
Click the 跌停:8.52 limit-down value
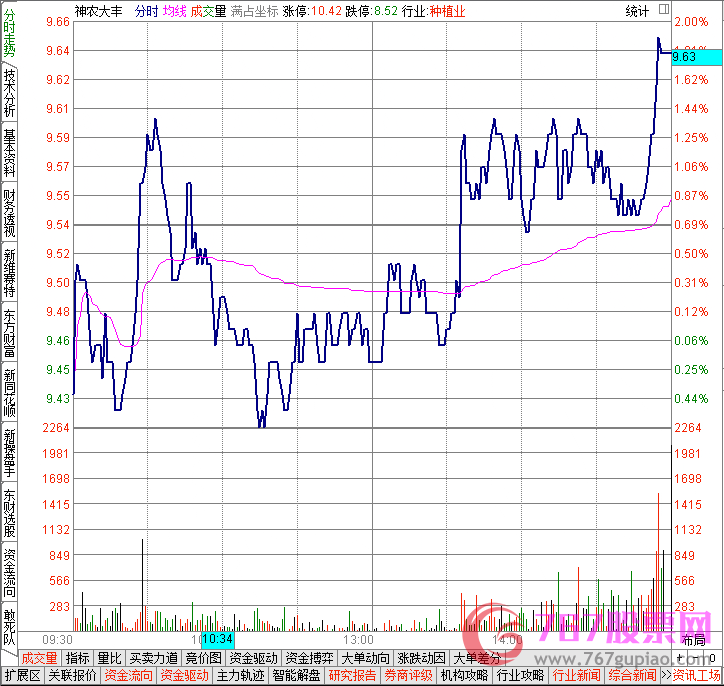pyautogui.click(x=371, y=11)
